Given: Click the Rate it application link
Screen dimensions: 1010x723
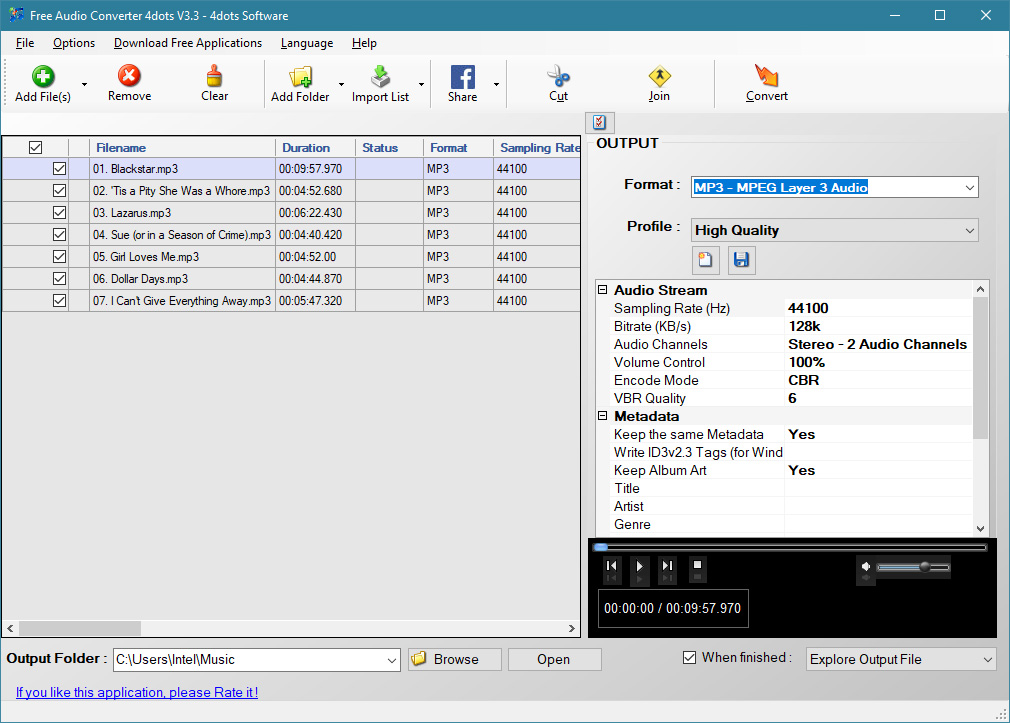Looking at the screenshot, I should point(137,692).
